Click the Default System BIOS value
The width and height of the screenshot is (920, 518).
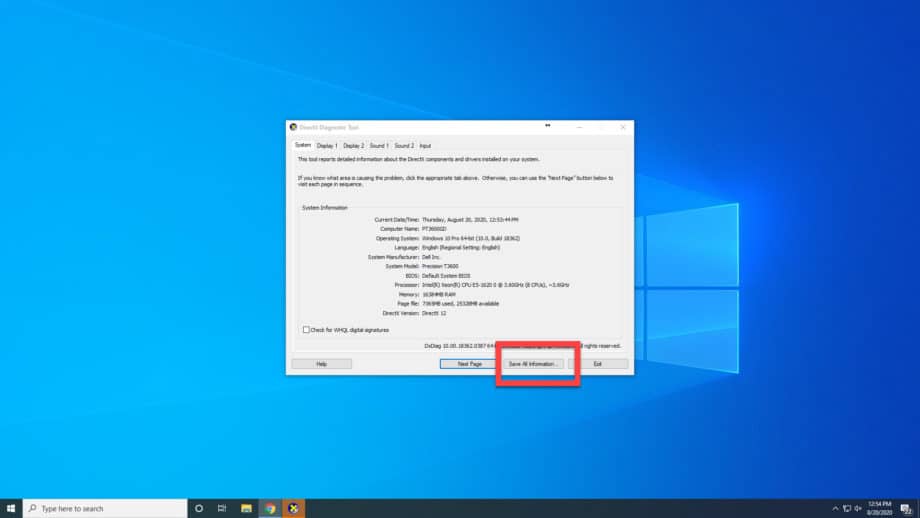[x=446, y=276]
